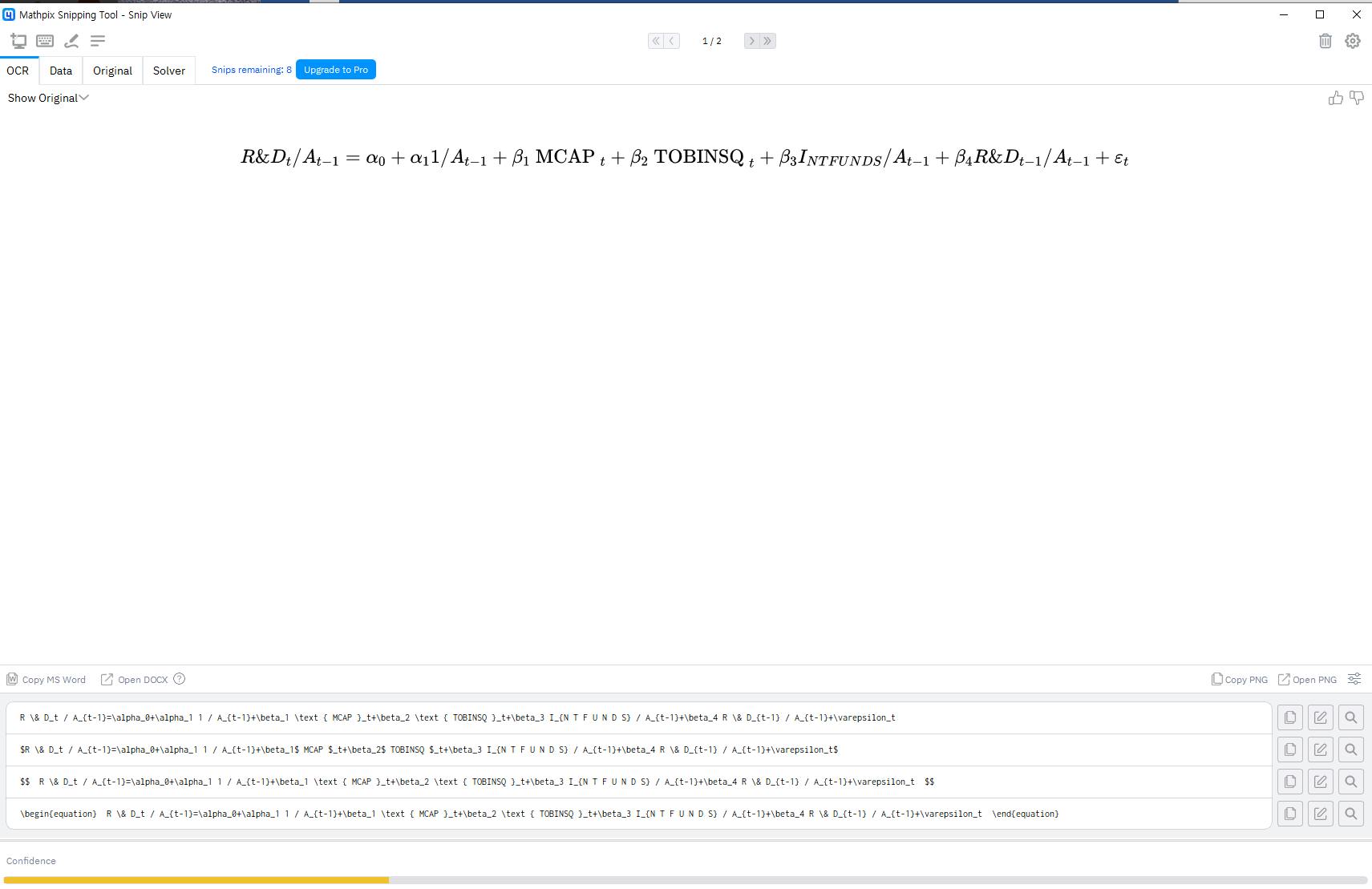The height and width of the screenshot is (889, 1372).
Task: Click the Confidence label
Action: pyautogui.click(x=31, y=861)
